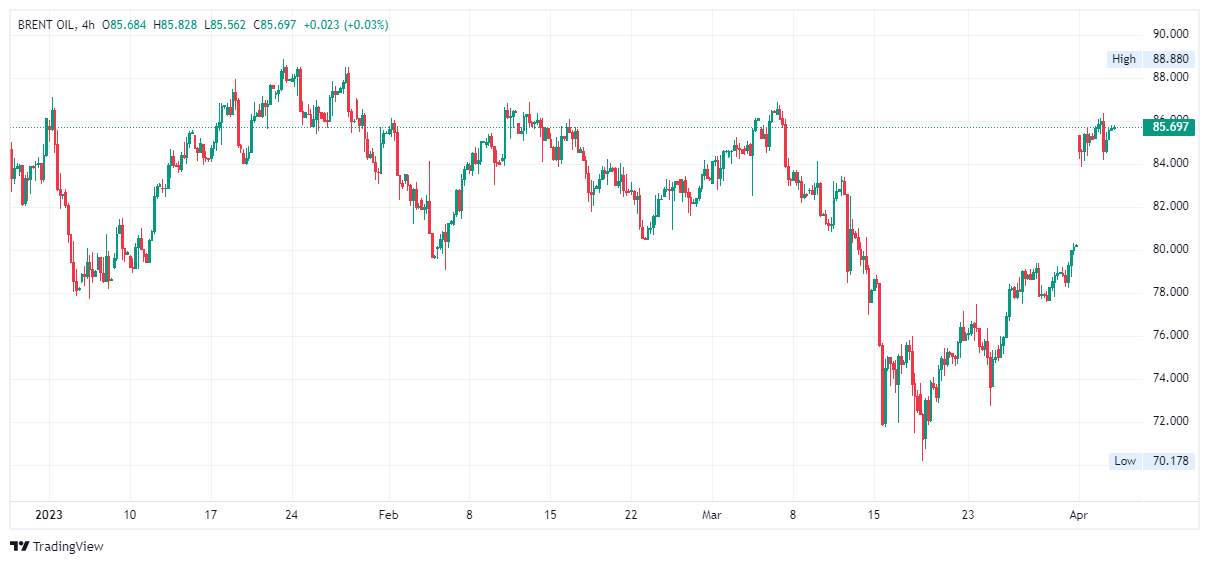The height and width of the screenshot is (564, 1209).
Task: Click the TradingView logo icon
Action: 19,546
